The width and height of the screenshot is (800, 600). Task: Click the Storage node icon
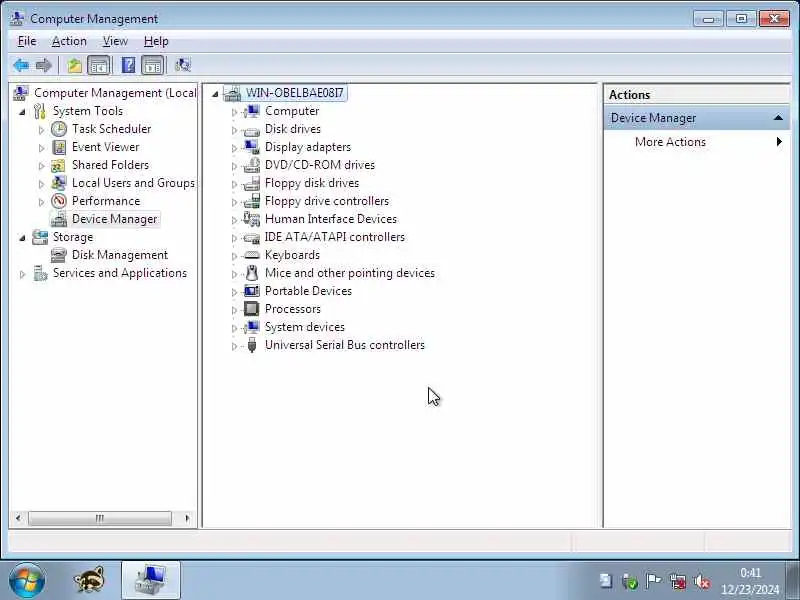click(40, 237)
